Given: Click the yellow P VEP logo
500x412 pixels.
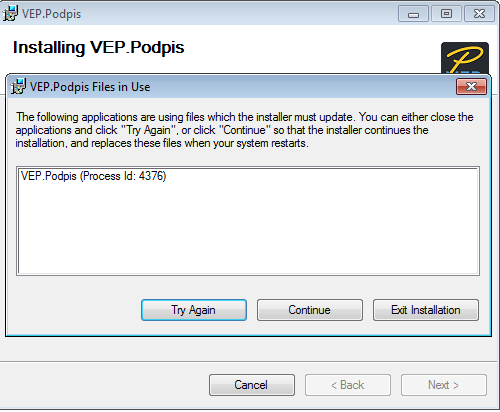Looking at the screenshot, I should point(465,58).
